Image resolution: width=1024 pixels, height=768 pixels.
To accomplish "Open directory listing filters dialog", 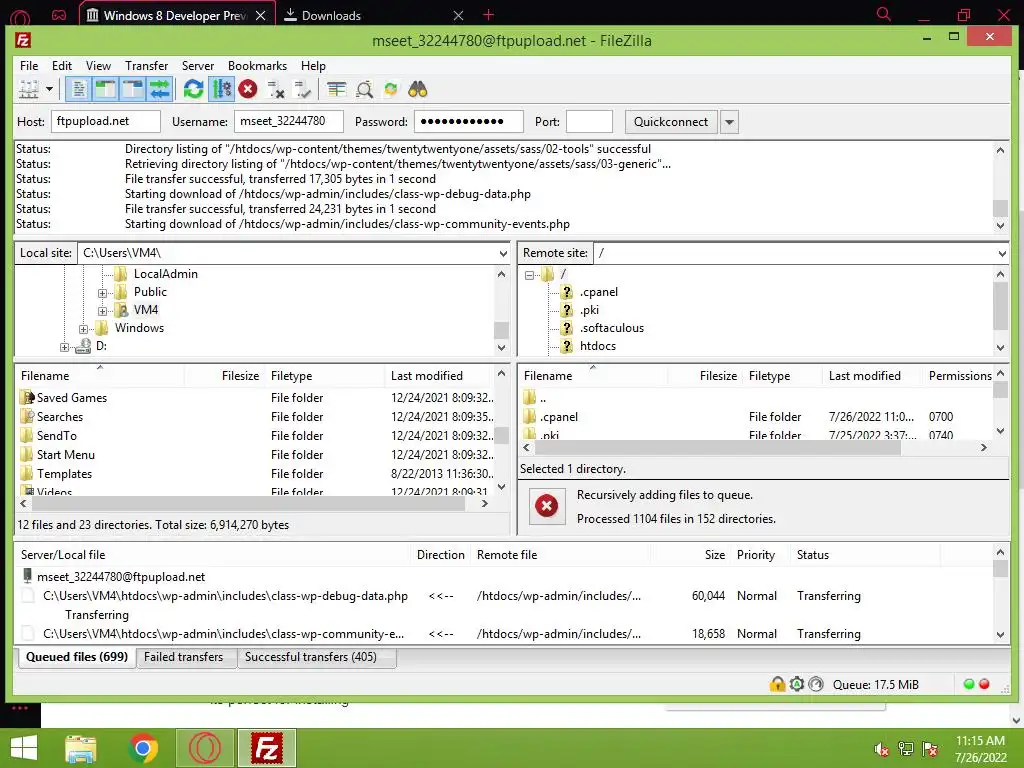I will (336, 89).
